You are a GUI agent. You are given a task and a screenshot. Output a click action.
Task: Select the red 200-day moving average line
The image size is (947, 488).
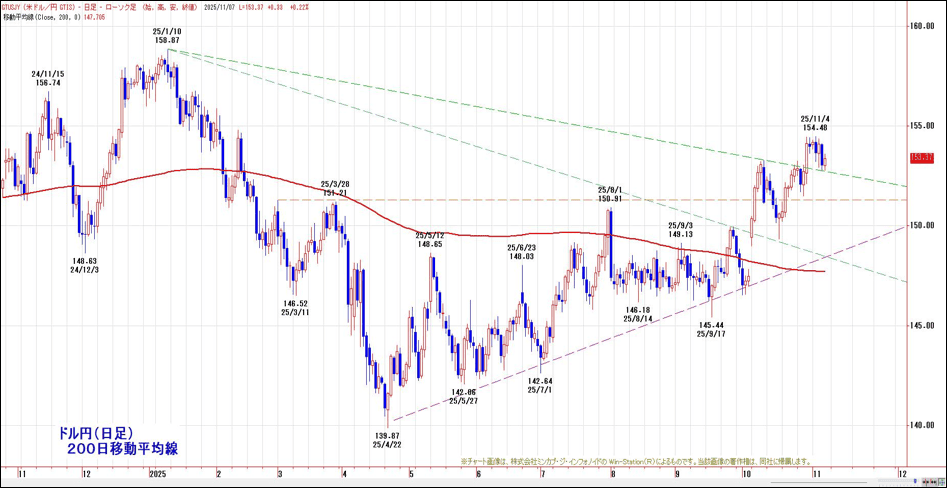pos(500,235)
